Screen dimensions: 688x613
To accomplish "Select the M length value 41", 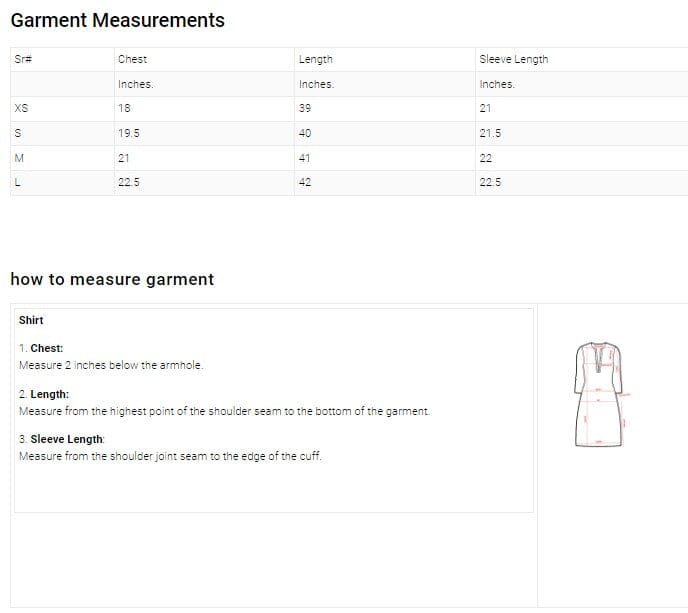I will (x=305, y=158).
